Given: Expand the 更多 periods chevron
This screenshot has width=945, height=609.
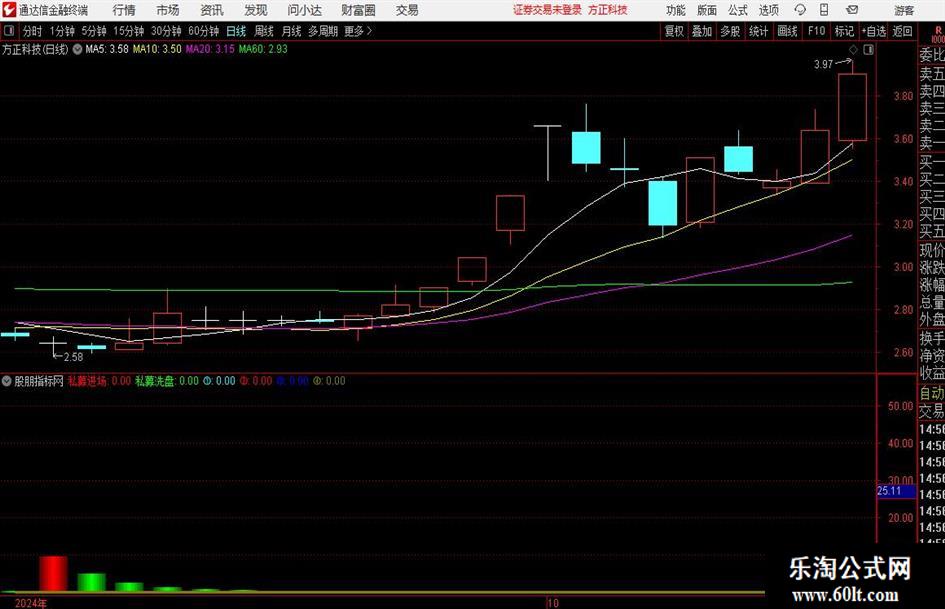Looking at the screenshot, I should click(x=369, y=31).
